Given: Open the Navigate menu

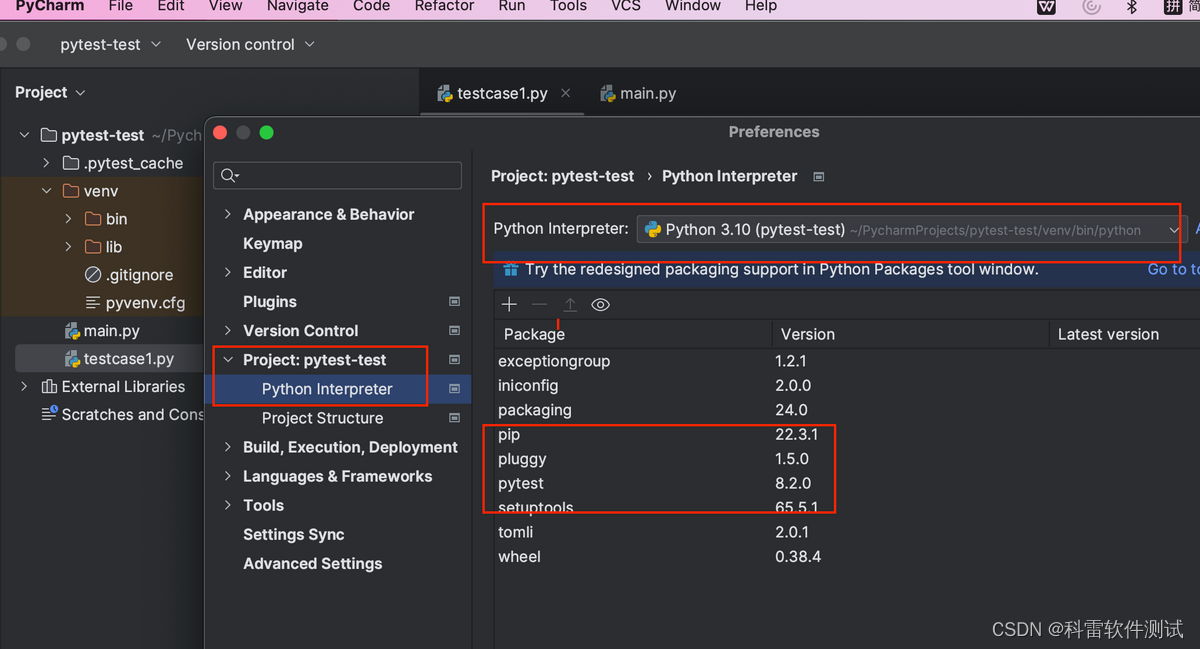Looking at the screenshot, I should click(x=297, y=6).
